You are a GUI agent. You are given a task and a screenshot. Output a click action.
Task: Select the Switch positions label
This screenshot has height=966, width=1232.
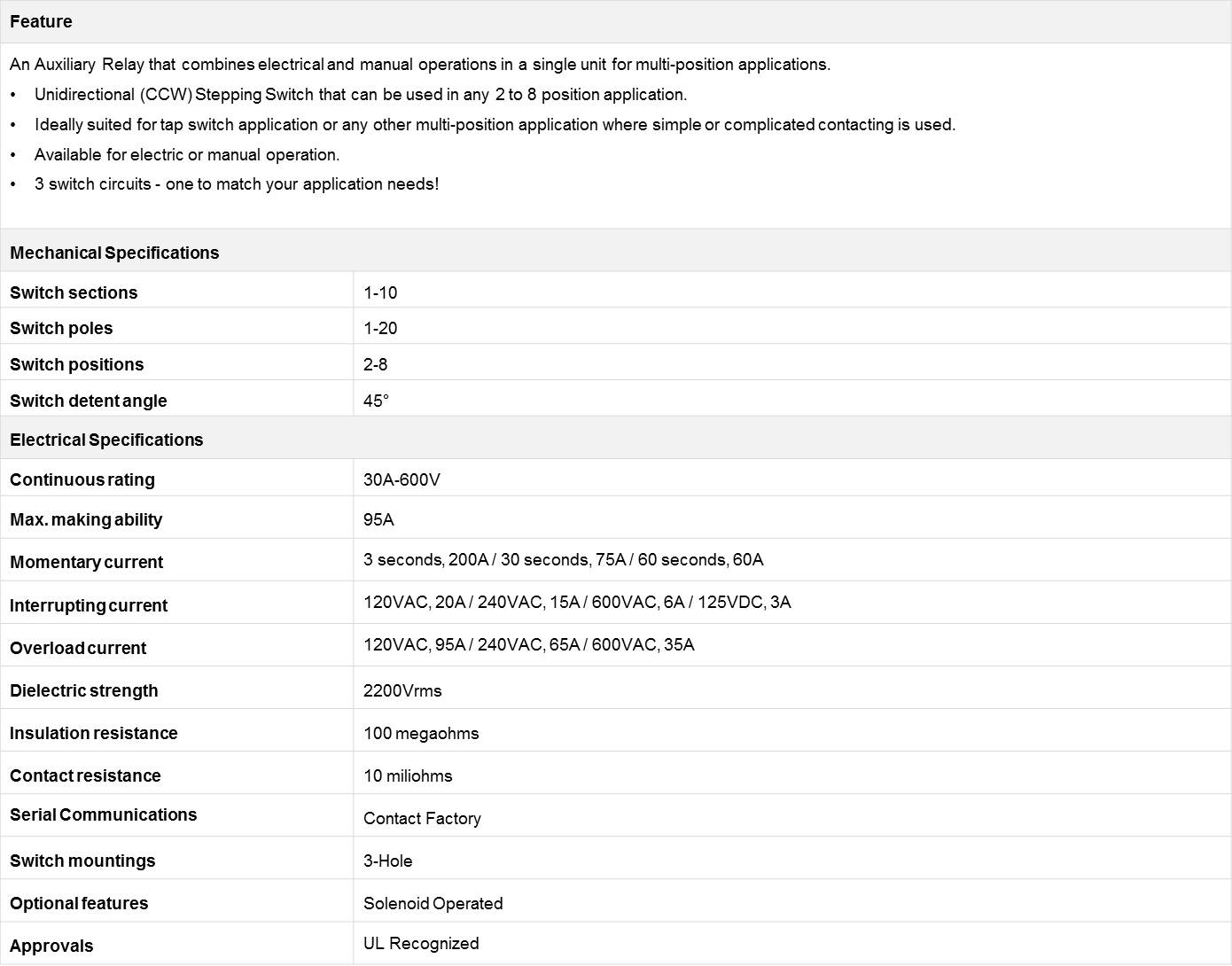click(x=76, y=364)
